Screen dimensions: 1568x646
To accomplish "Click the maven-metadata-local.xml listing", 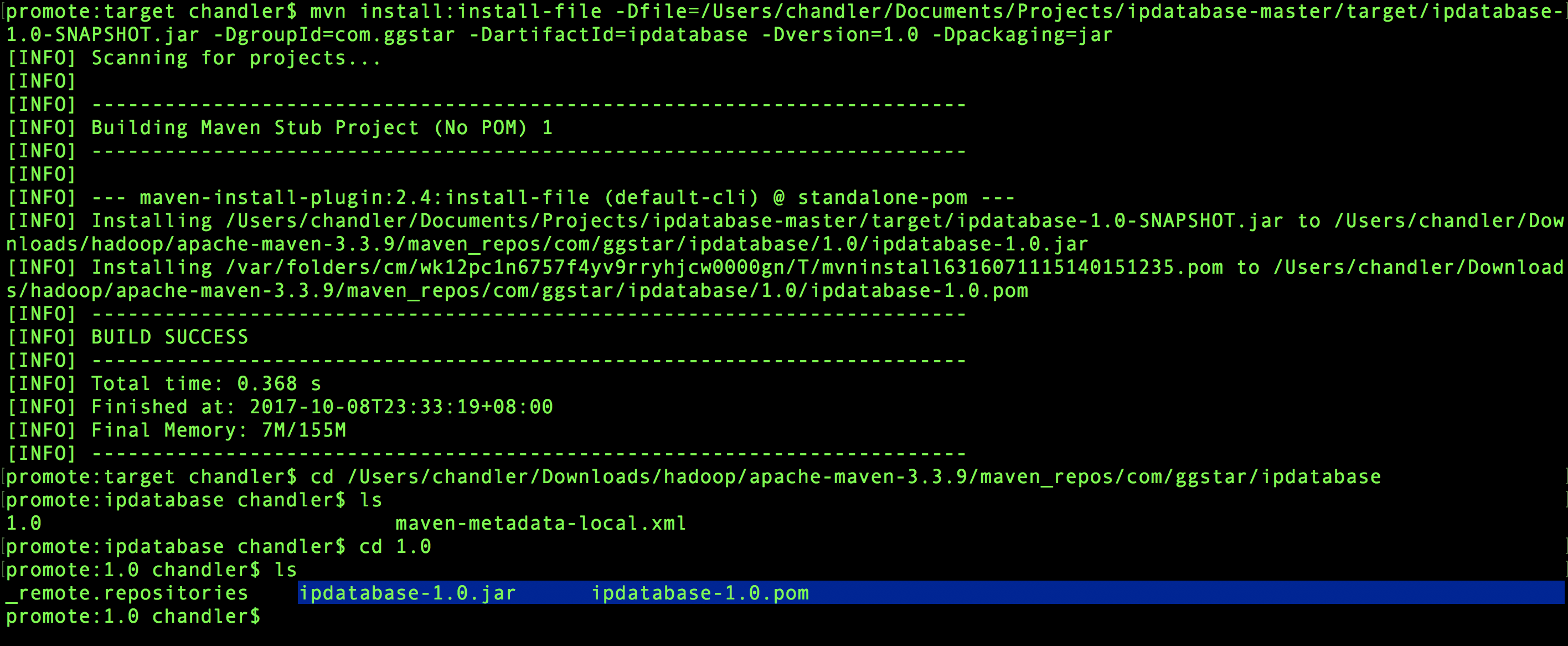I will [x=540, y=523].
